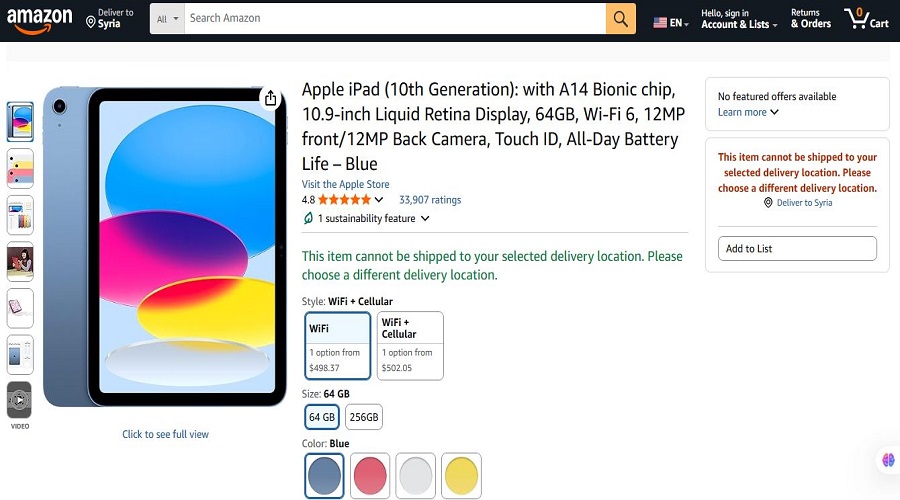Choose the 256GB size option
Screen dimensions: 900x500
coord(364,417)
